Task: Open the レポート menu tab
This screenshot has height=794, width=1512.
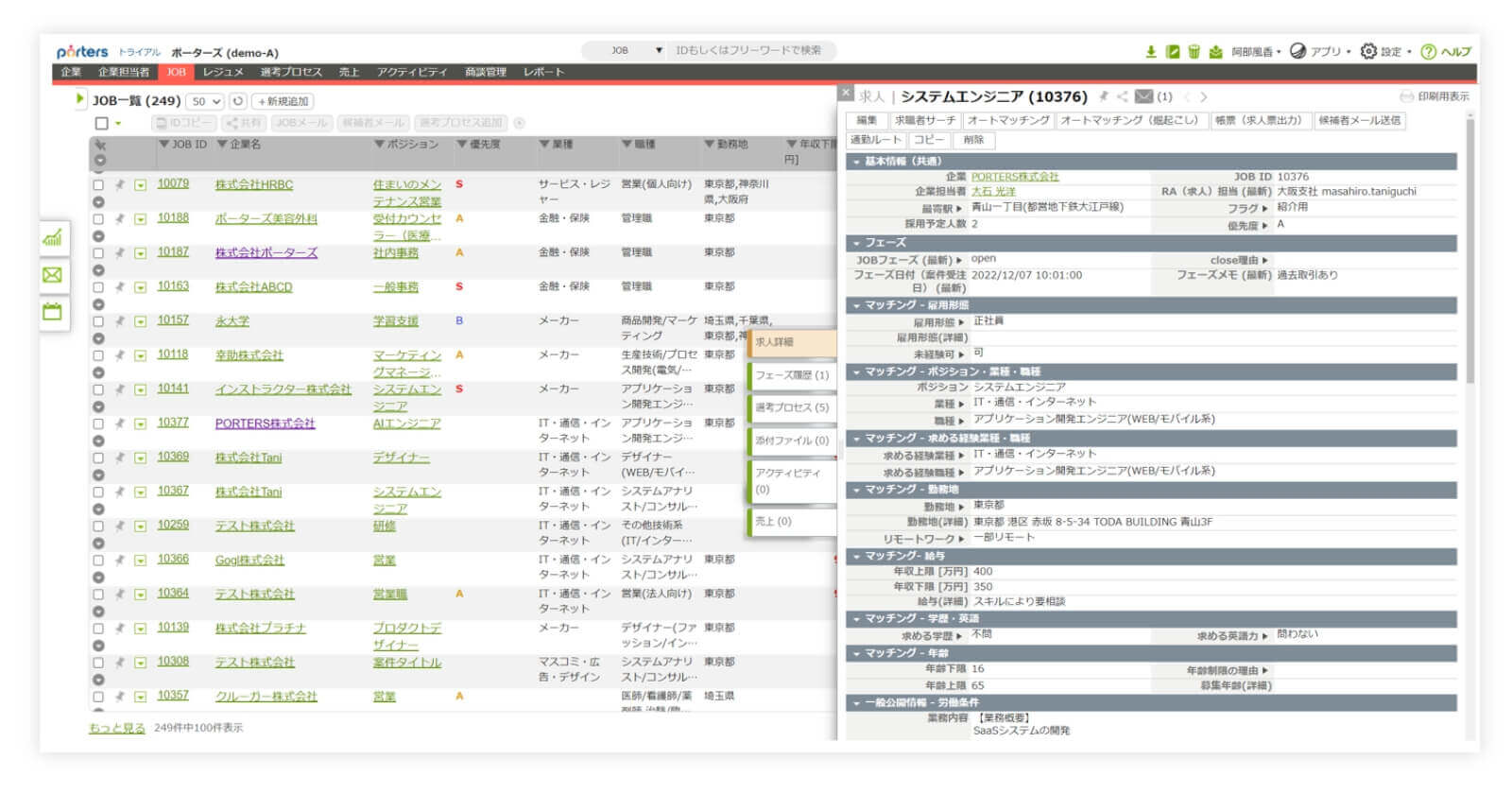Action: 543,72
